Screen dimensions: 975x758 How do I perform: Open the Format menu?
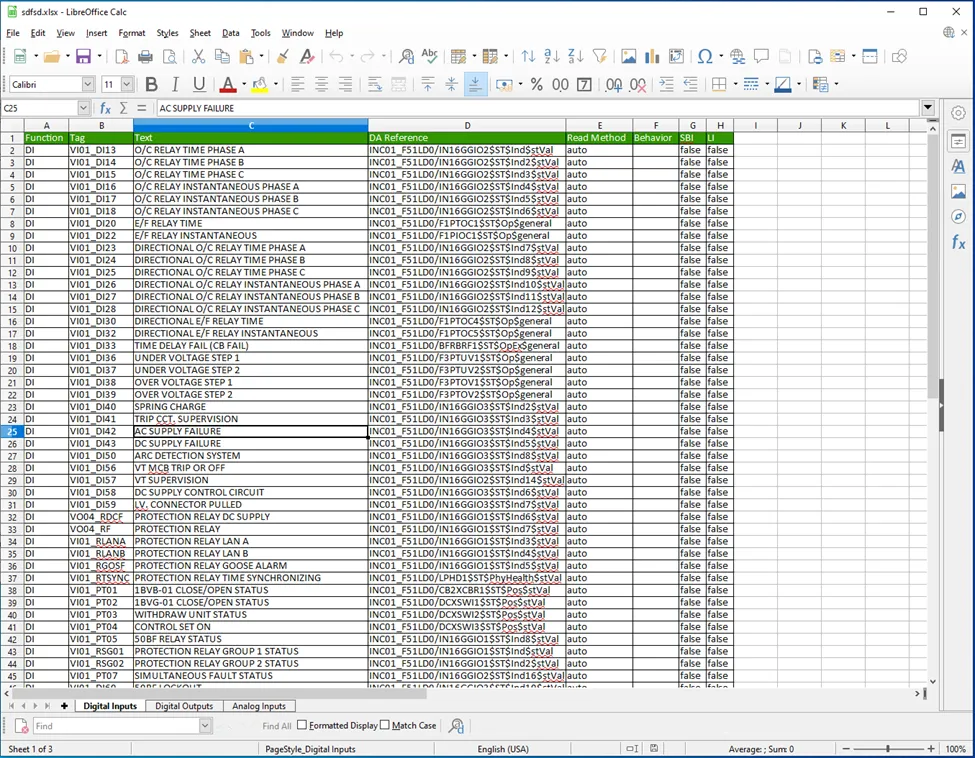click(132, 33)
